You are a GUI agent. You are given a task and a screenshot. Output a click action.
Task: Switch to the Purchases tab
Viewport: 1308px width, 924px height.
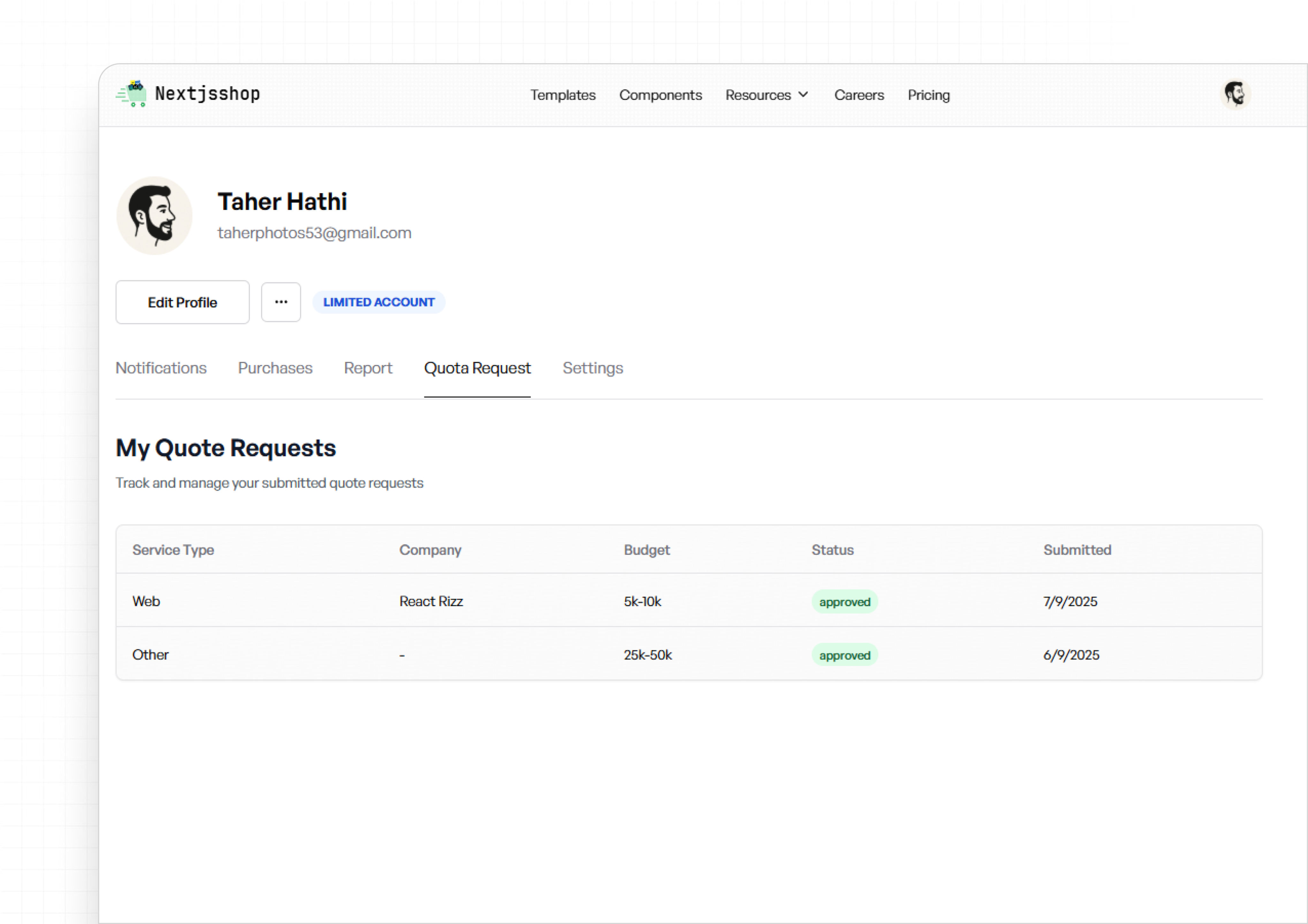pos(275,368)
